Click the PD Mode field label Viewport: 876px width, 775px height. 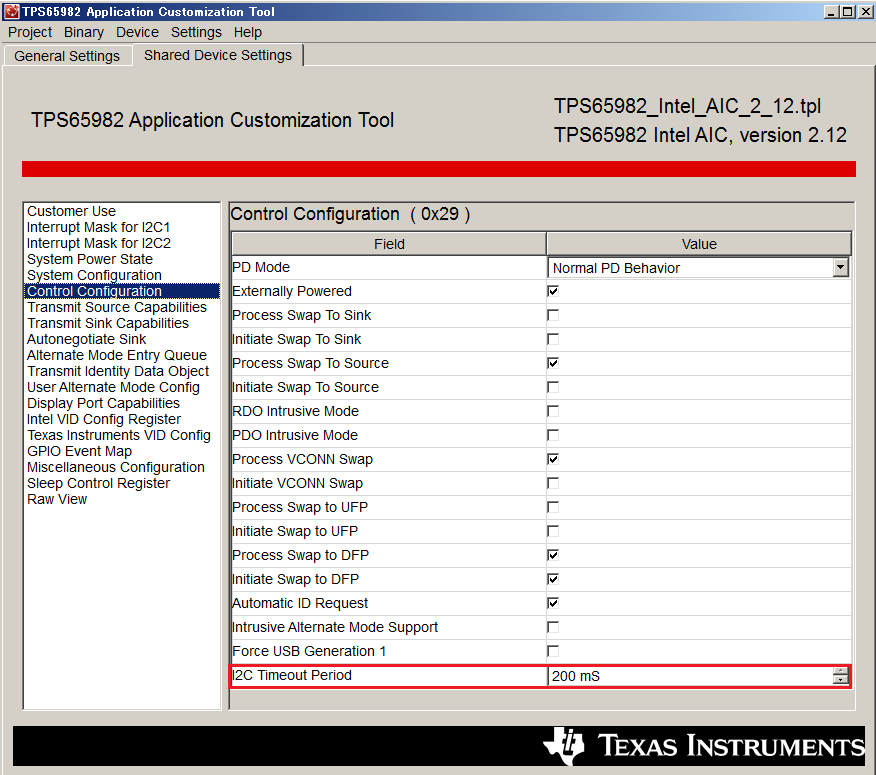[261, 268]
